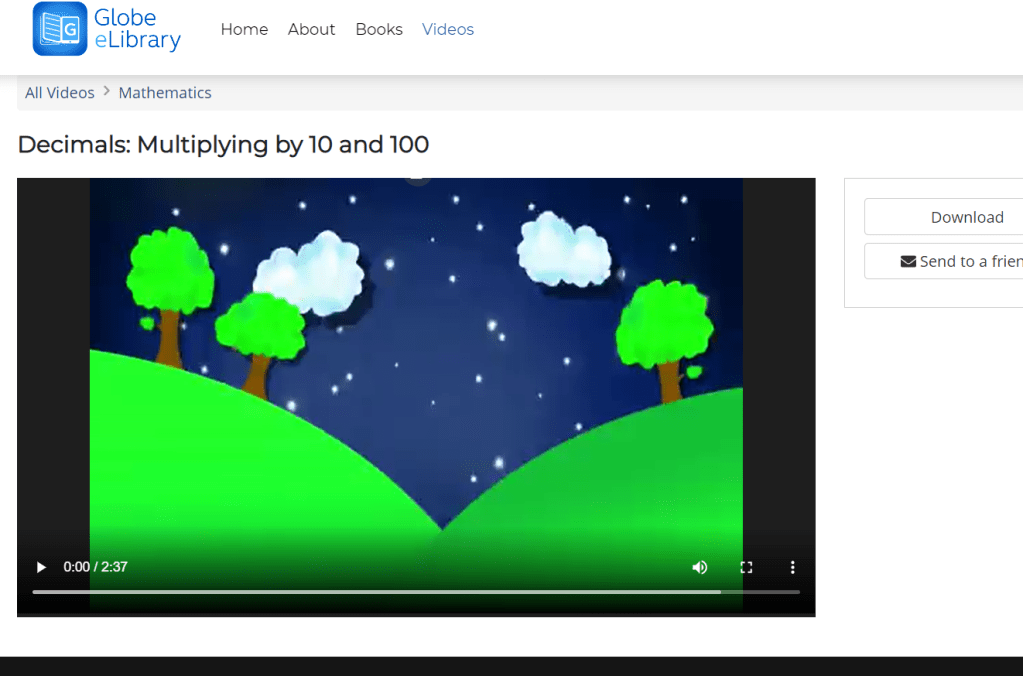The image size is (1023, 676).
Task: Click the Decimals: Multiplying by 10 and 100 heading
Action: pos(223,145)
